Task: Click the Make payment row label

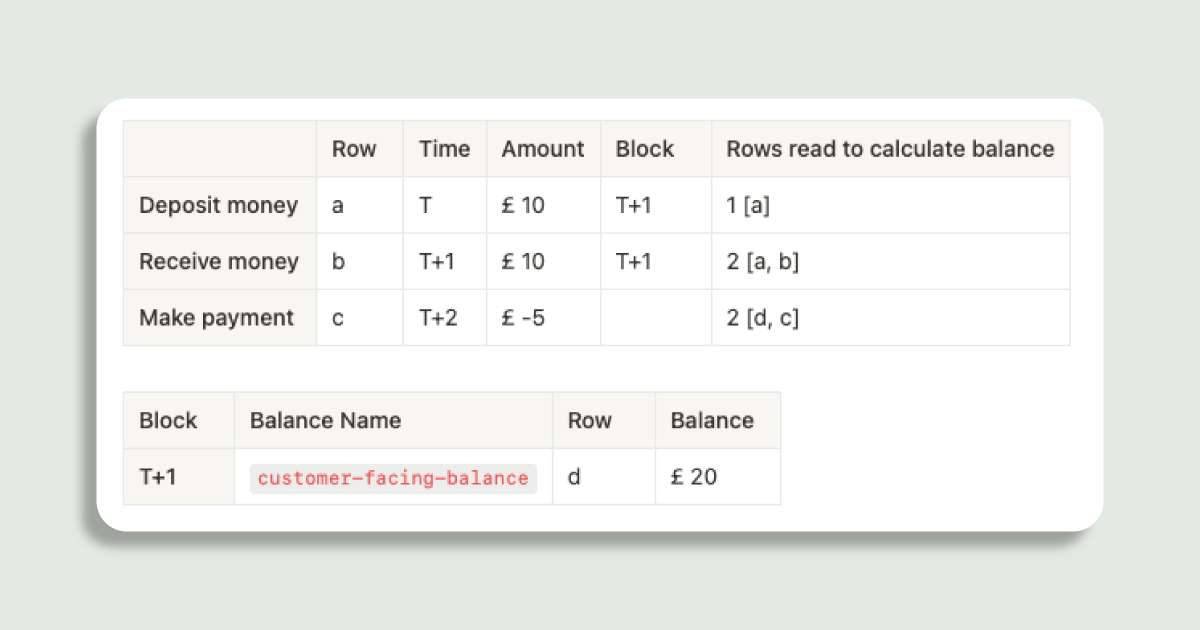Action: (216, 318)
